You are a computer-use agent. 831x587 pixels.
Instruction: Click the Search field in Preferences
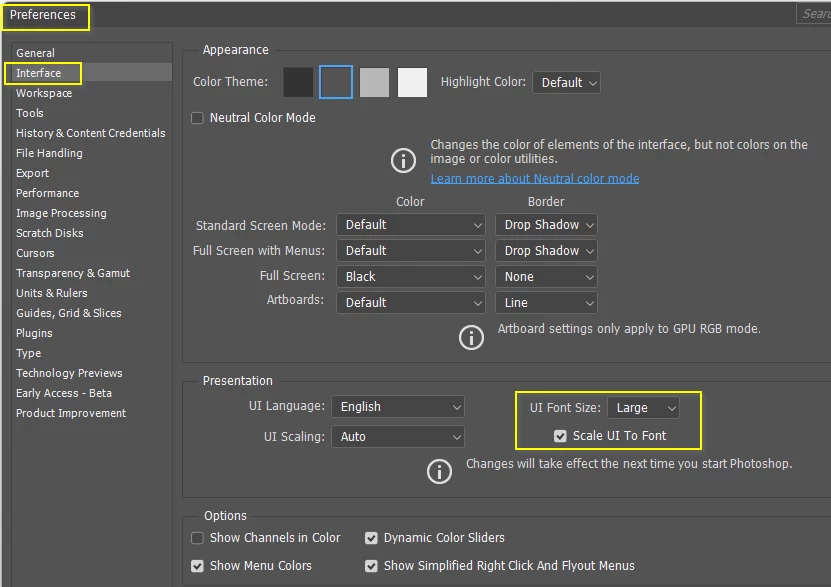click(x=814, y=14)
